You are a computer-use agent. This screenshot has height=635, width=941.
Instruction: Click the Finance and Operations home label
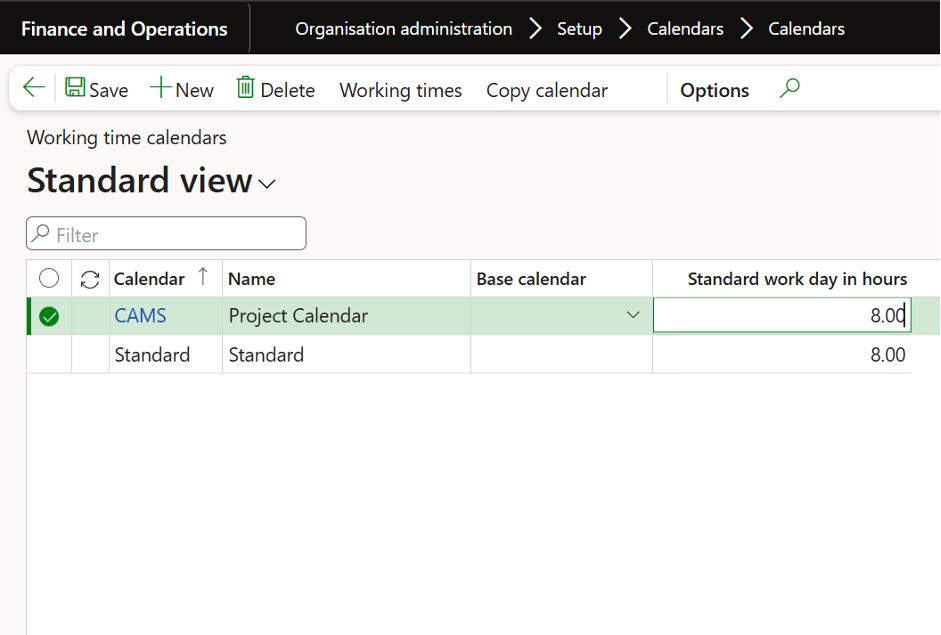pos(124,28)
